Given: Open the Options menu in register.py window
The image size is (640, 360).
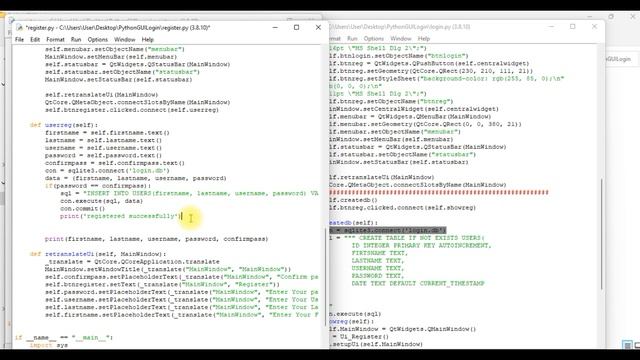Looking at the screenshot, I should pos(98,40).
